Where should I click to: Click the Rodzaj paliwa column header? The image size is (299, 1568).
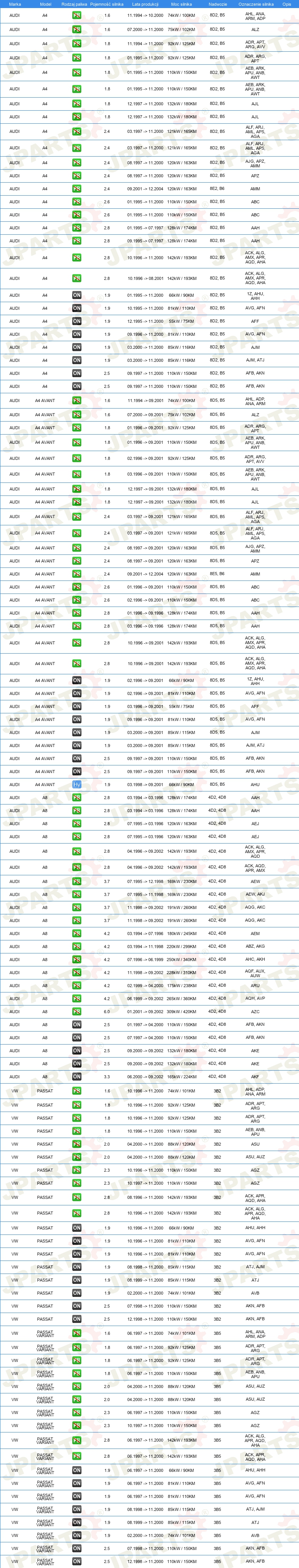point(74,4)
